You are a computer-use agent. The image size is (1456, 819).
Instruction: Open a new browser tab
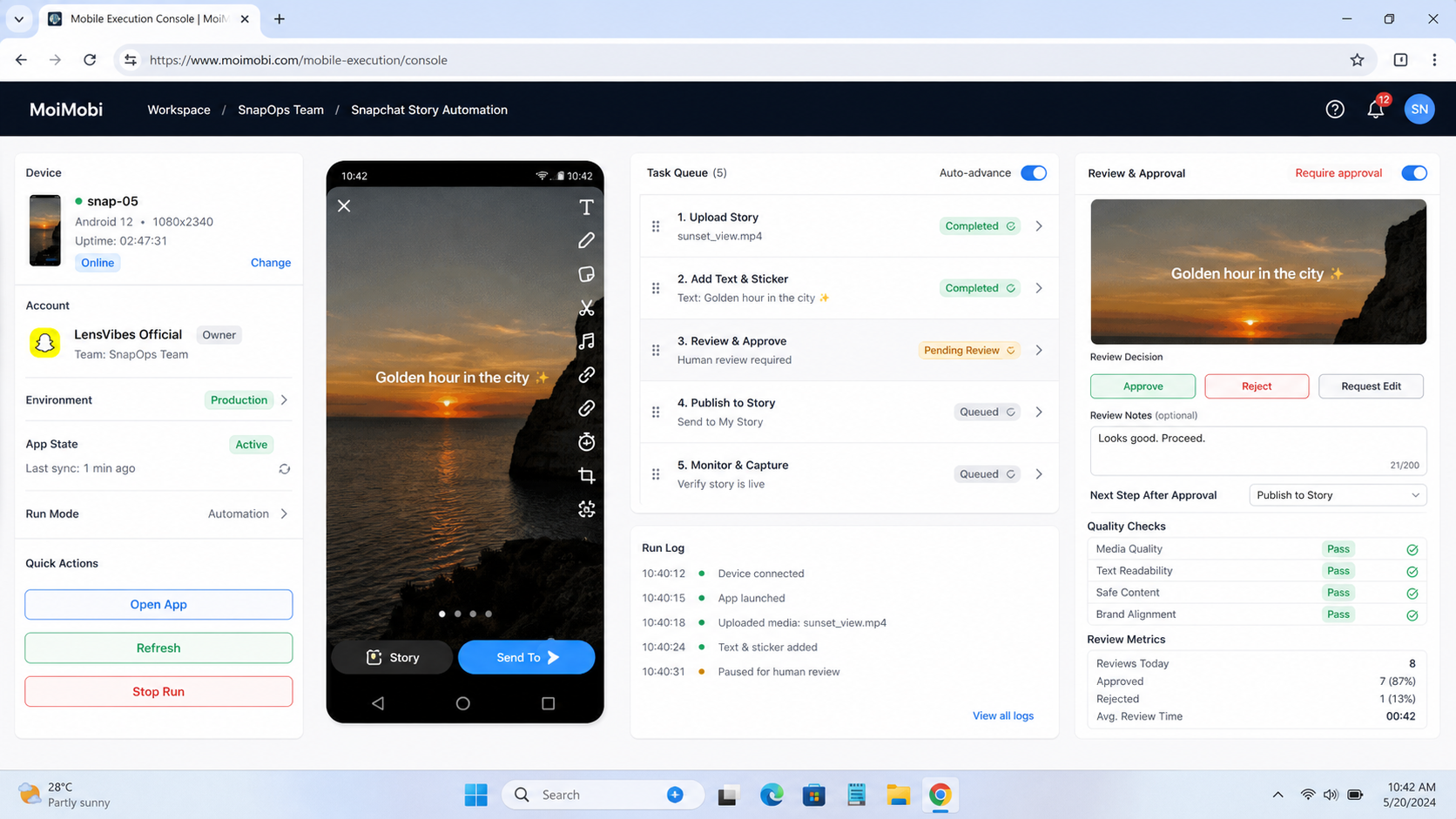(x=280, y=19)
